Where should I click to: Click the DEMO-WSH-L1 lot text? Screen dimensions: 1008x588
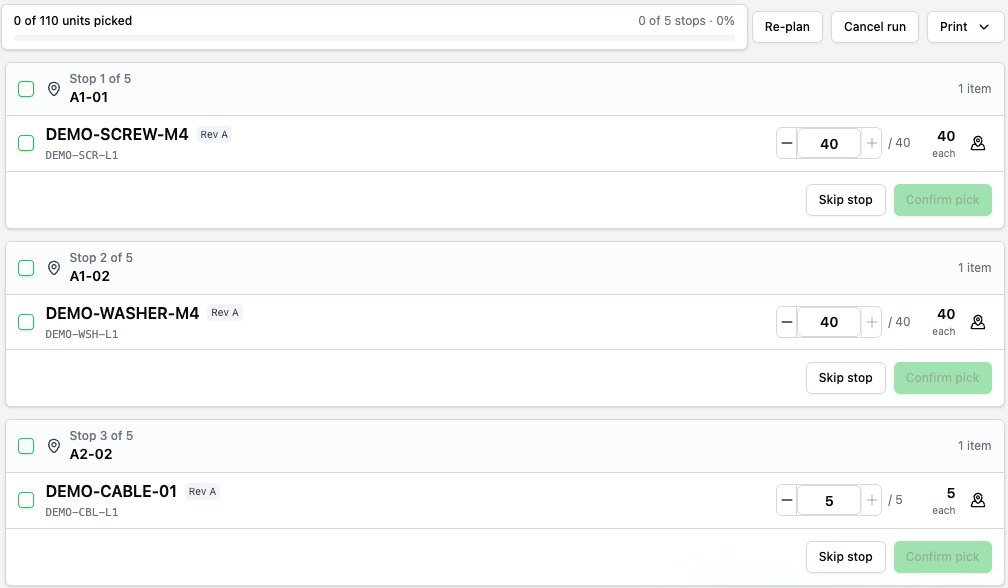coord(82,334)
